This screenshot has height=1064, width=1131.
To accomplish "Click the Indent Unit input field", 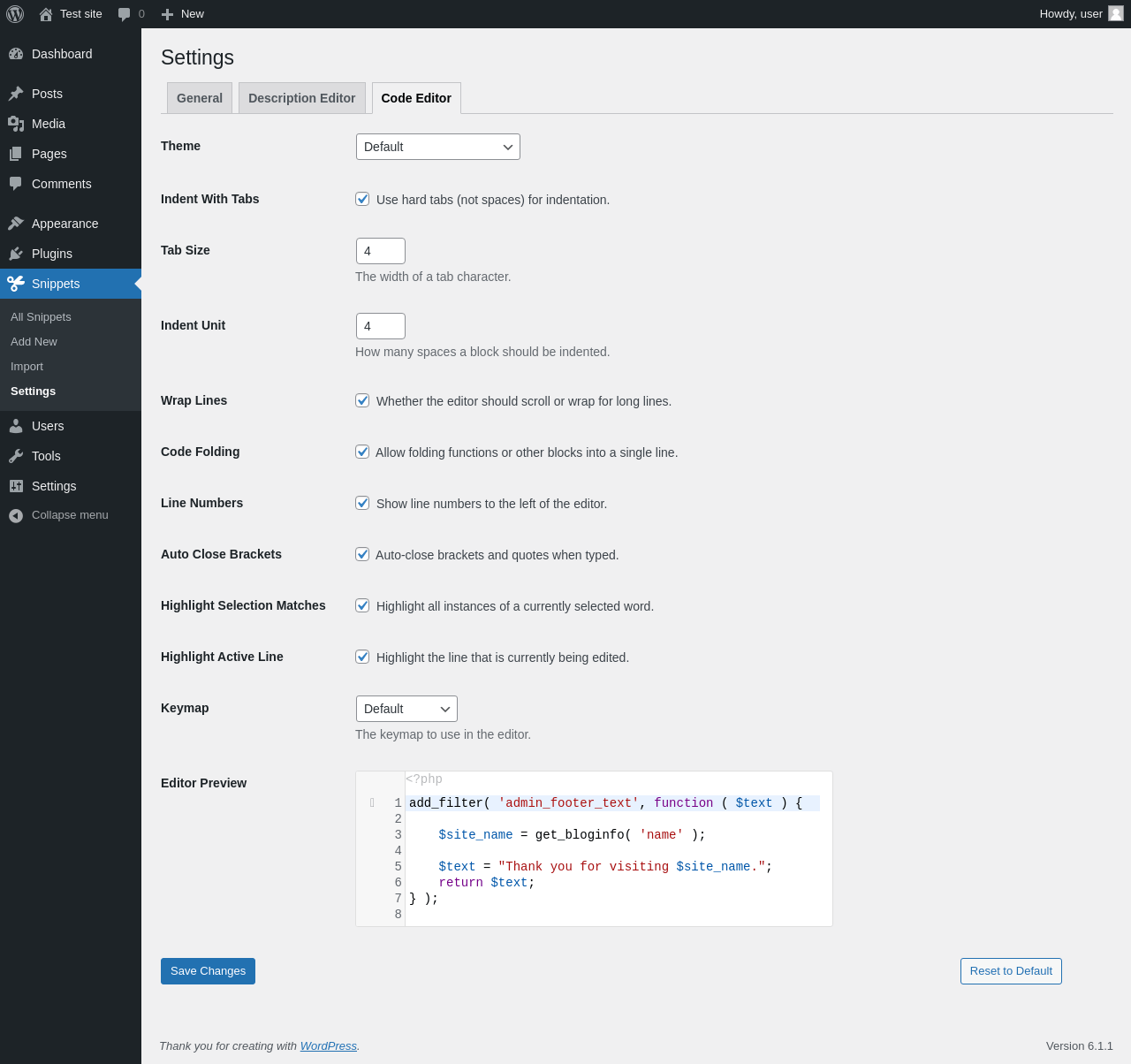I will [x=381, y=326].
